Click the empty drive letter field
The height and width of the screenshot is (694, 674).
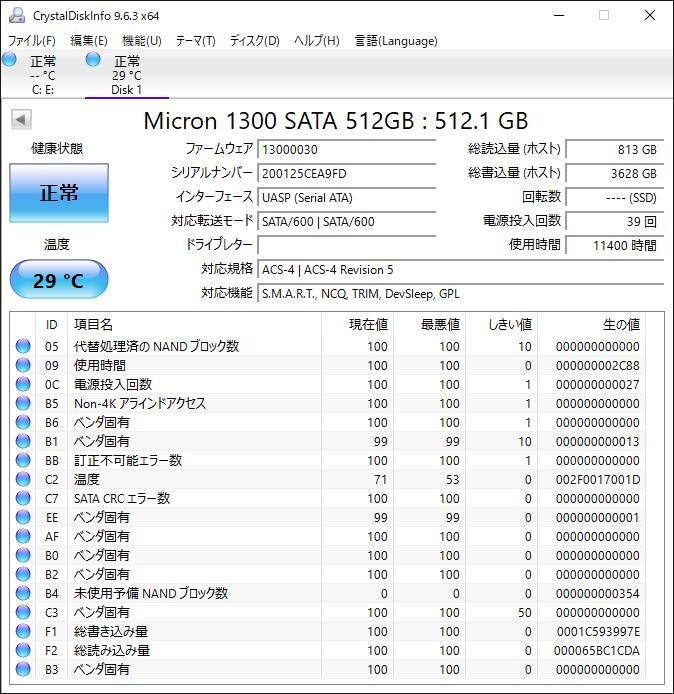coord(347,245)
